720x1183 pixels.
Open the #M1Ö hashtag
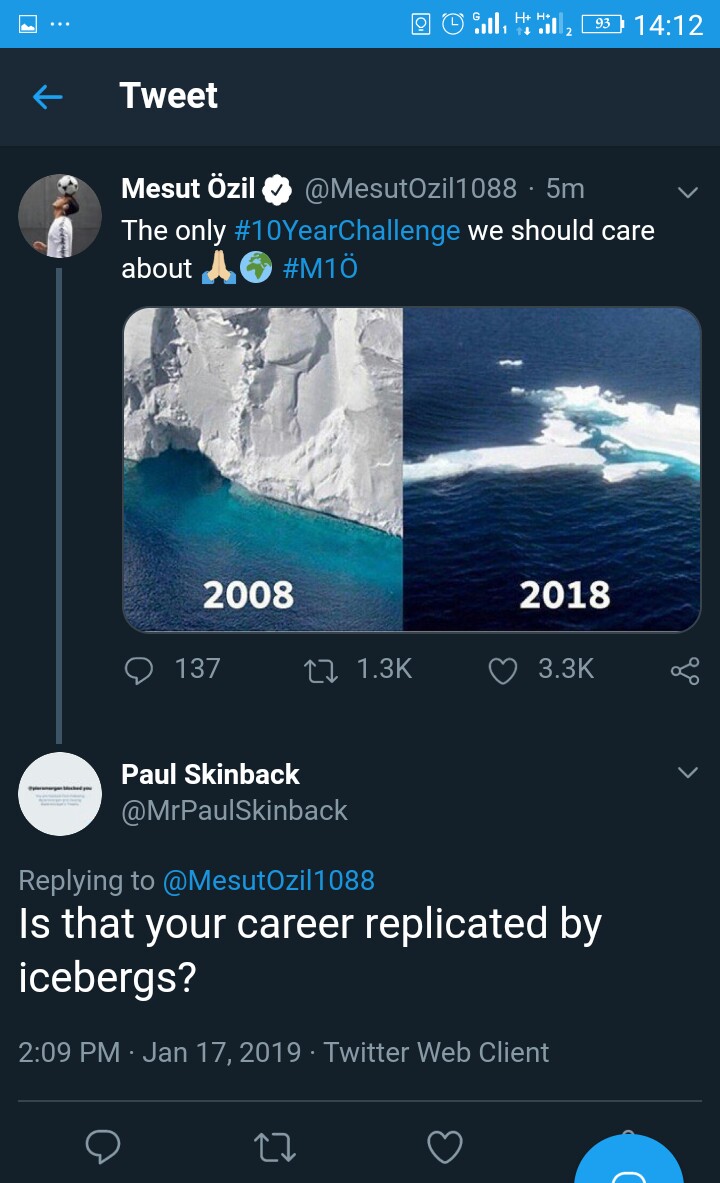[x=320, y=269]
